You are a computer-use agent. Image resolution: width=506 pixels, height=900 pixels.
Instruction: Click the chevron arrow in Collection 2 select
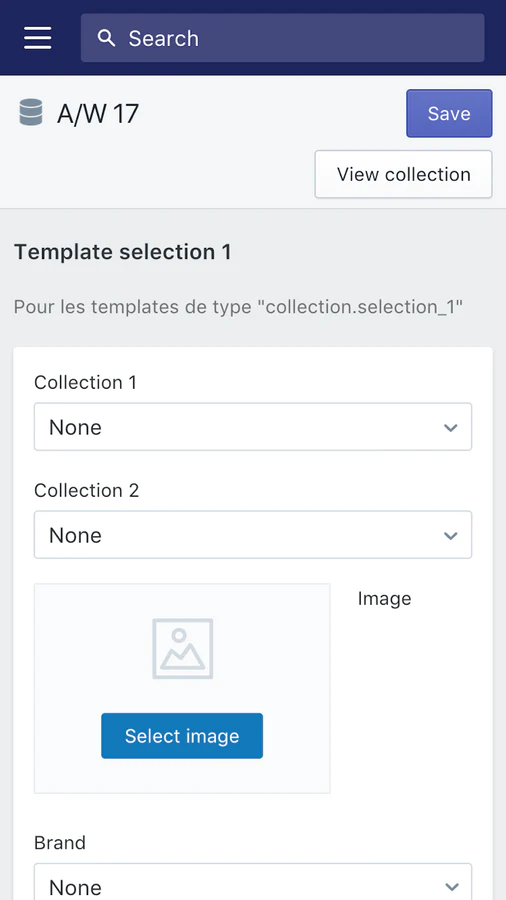pos(451,536)
